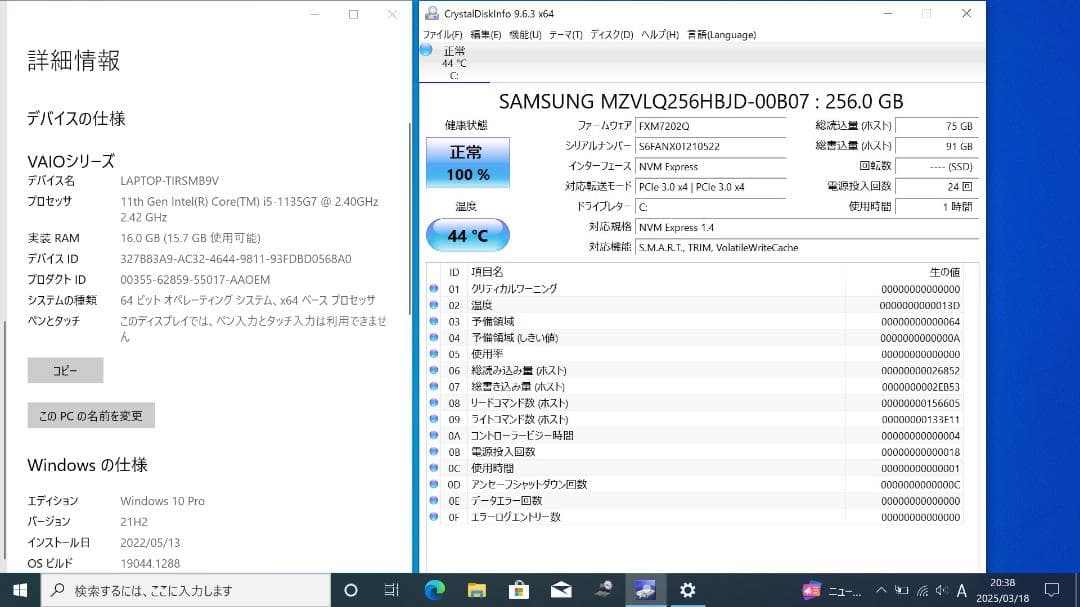Click the Wi-Fi icon in the system tray
This screenshot has width=1080, height=607.
point(922,591)
